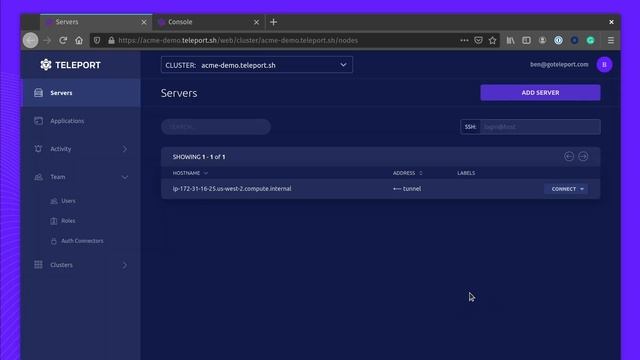Viewport: 640px width, 360px height.
Task: Sort servers by Address column
Action: coord(407,173)
